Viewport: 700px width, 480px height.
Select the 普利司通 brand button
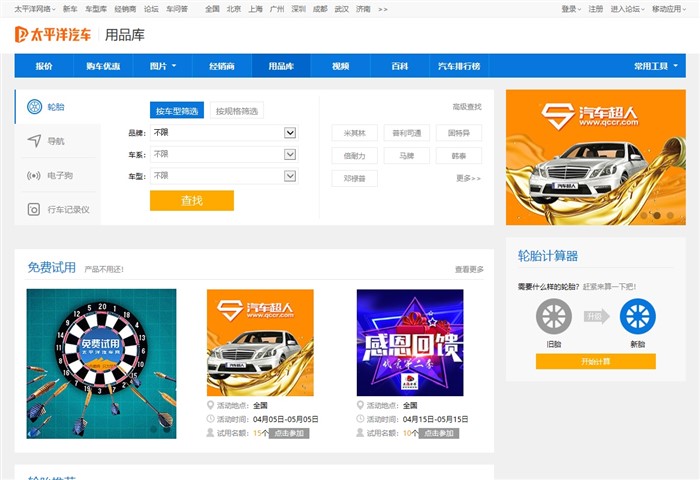[407, 133]
